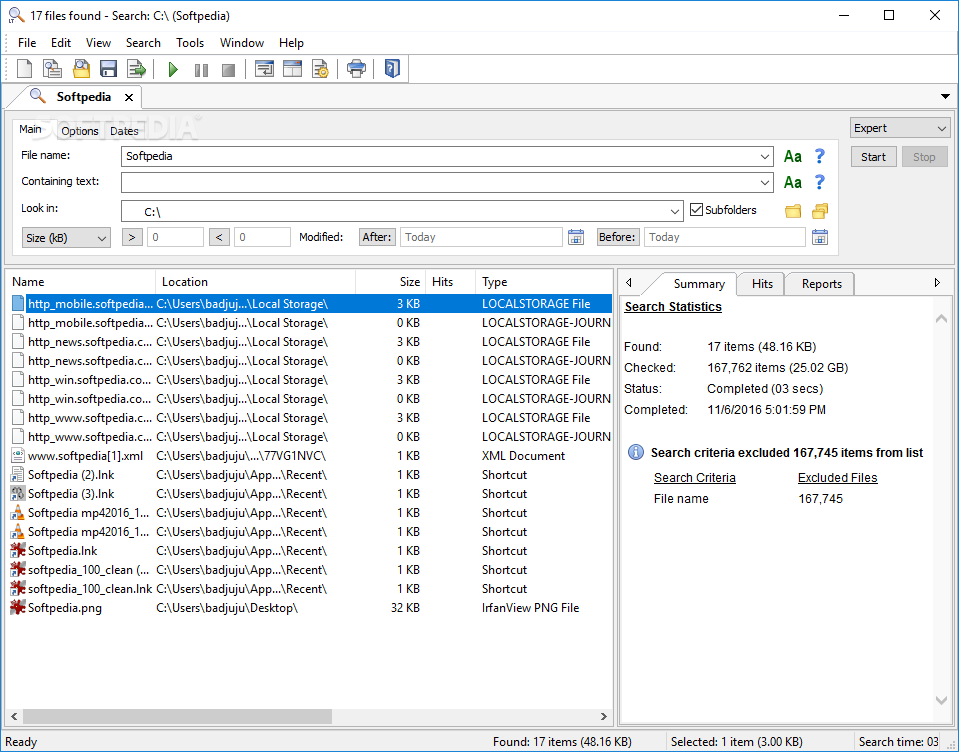Click the summary panel down scroll arrow
Screen dimensions: 959x752
point(941,701)
